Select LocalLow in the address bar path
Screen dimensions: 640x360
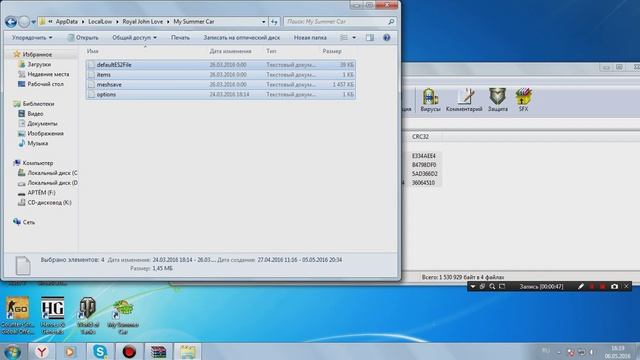(x=100, y=22)
